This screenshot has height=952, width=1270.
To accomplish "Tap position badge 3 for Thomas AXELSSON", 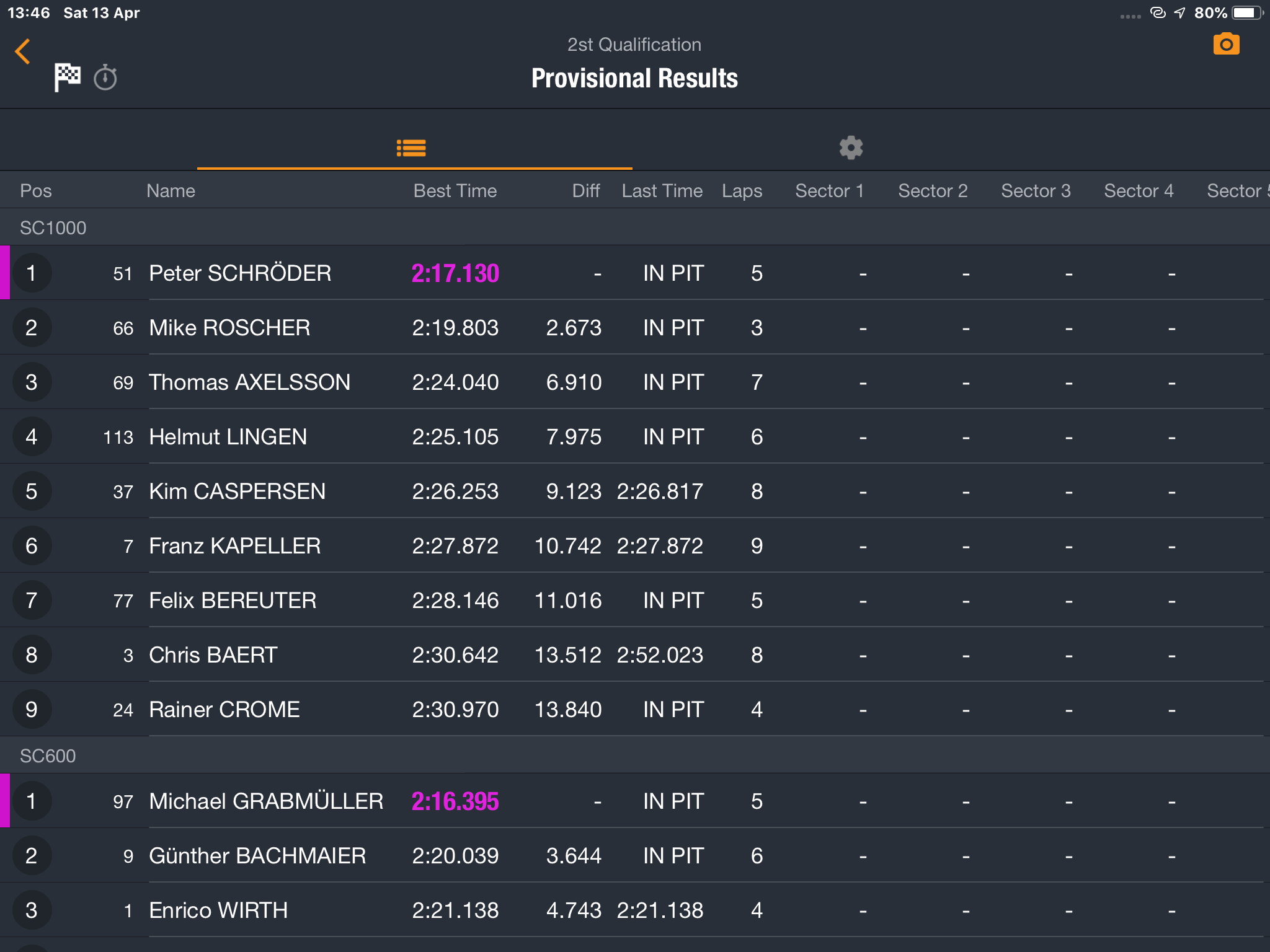I will [32, 382].
